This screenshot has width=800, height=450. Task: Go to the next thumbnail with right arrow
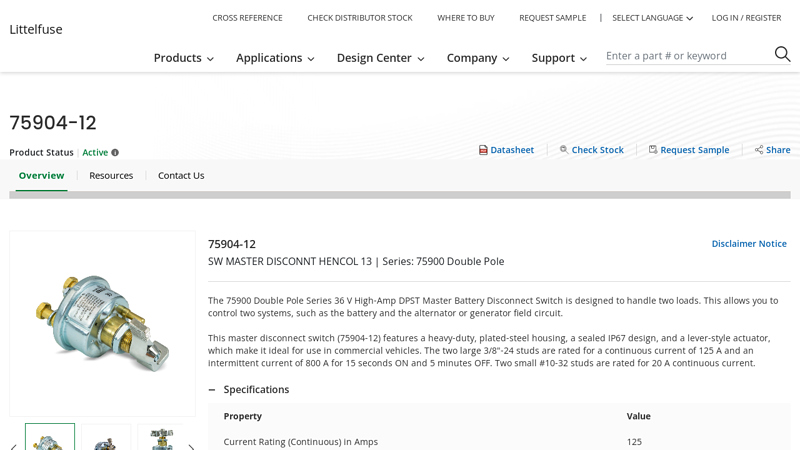[x=191, y=446]
